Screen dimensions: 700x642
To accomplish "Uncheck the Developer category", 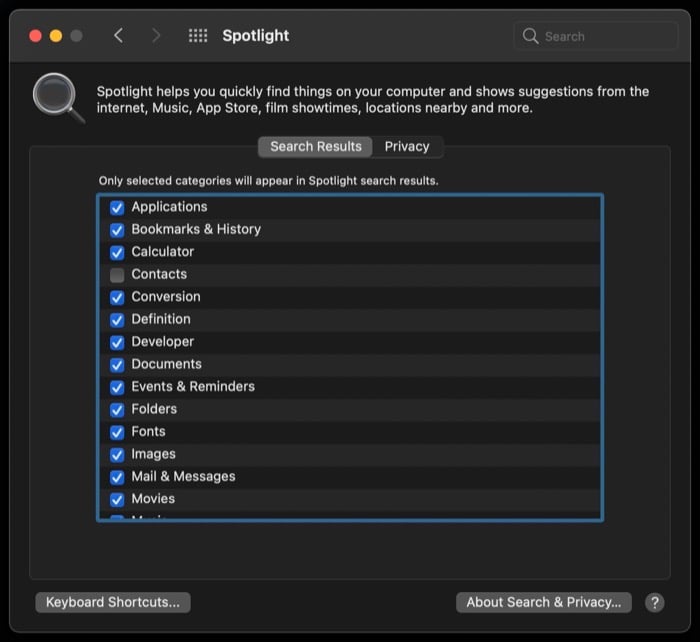I will [x=117, y=342].
